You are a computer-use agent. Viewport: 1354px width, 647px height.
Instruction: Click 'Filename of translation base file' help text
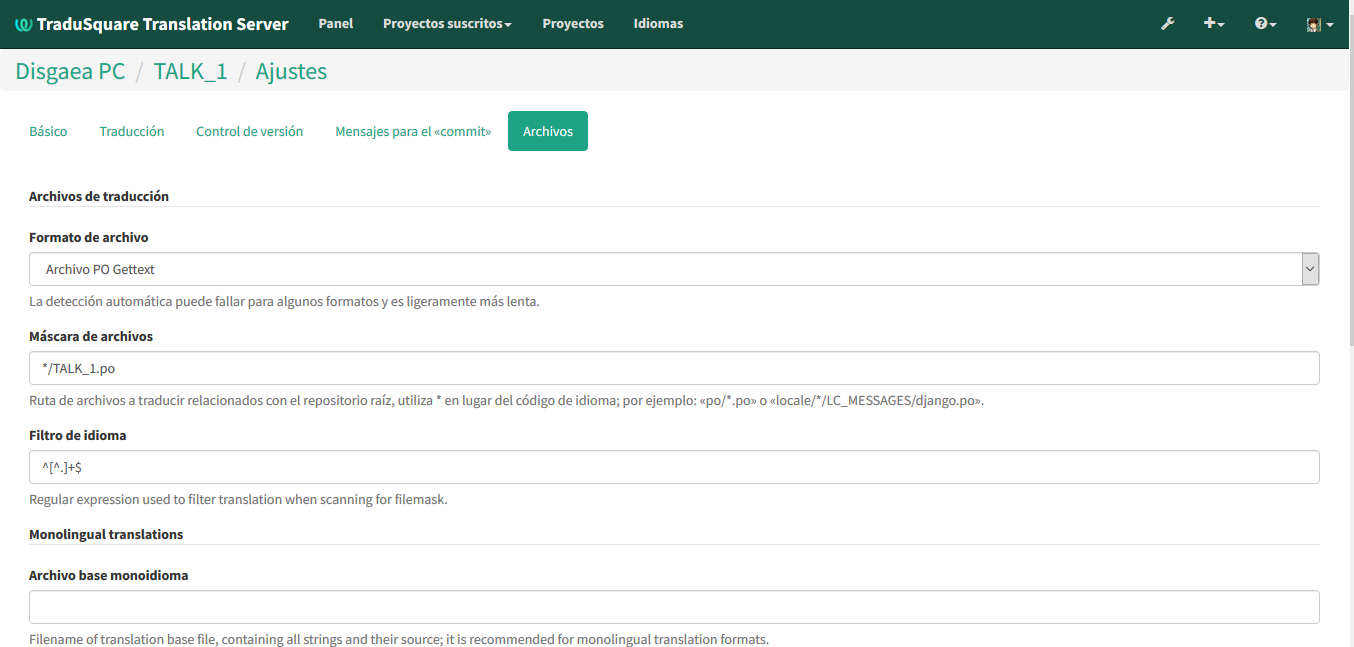pos(399,639)
